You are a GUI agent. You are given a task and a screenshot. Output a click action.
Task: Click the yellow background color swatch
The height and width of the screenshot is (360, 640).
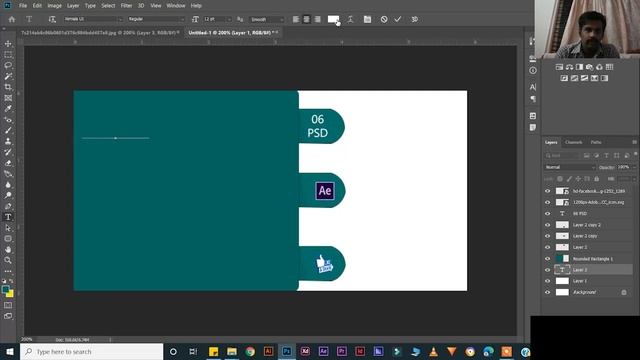[10, 293]
